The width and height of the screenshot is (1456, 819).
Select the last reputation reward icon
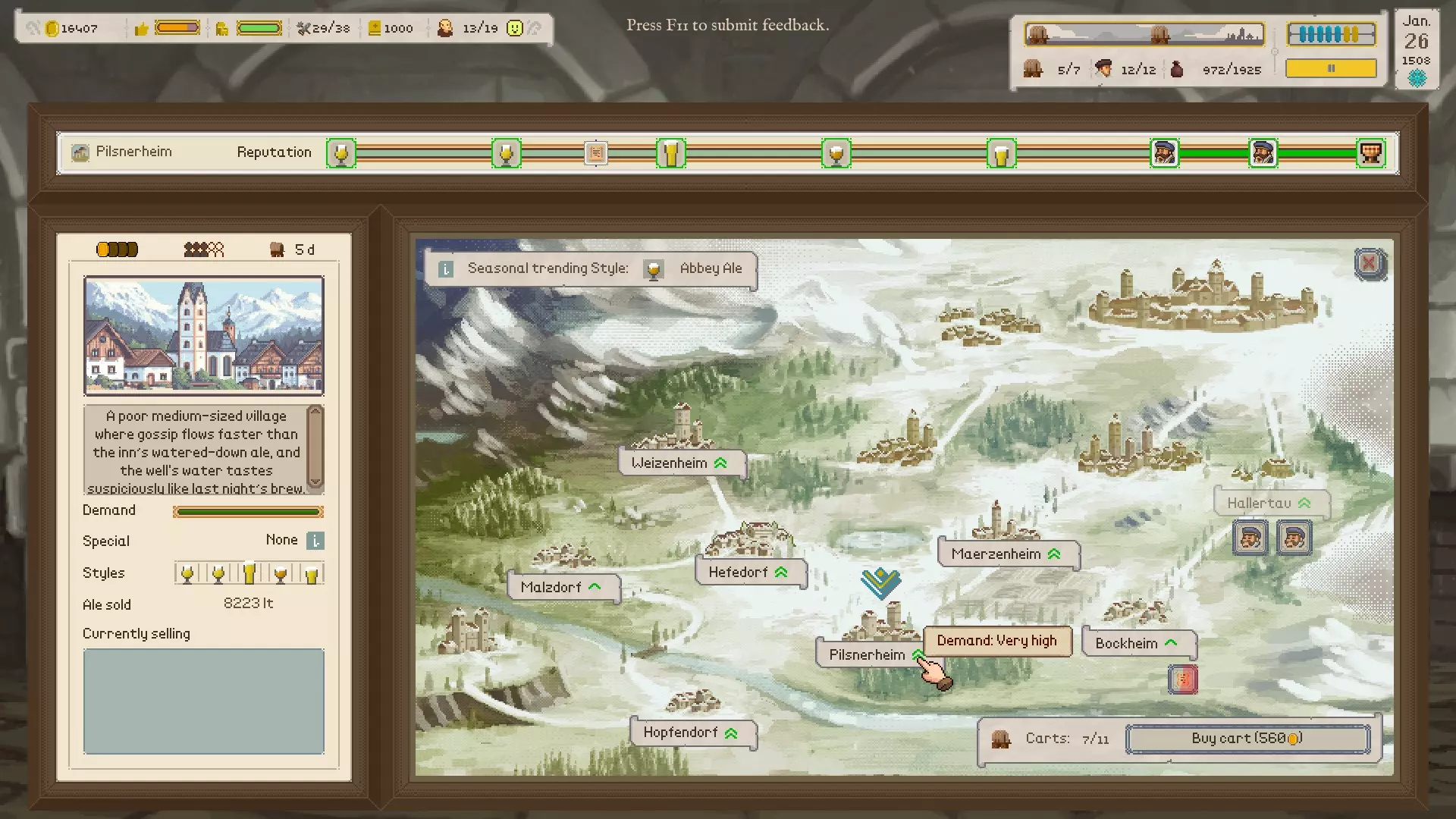coord(1370,153)
